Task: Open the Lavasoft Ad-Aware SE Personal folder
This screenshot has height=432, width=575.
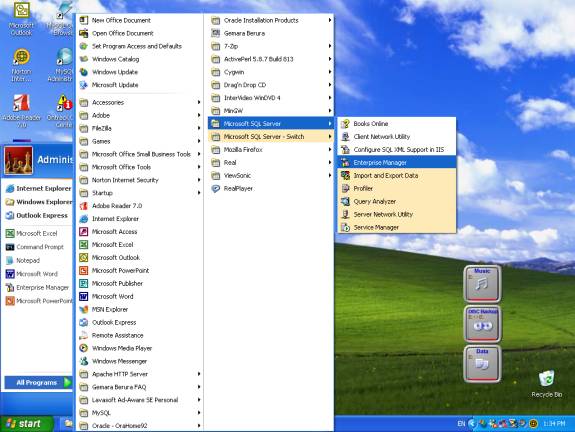Action: tap(140, 400)
